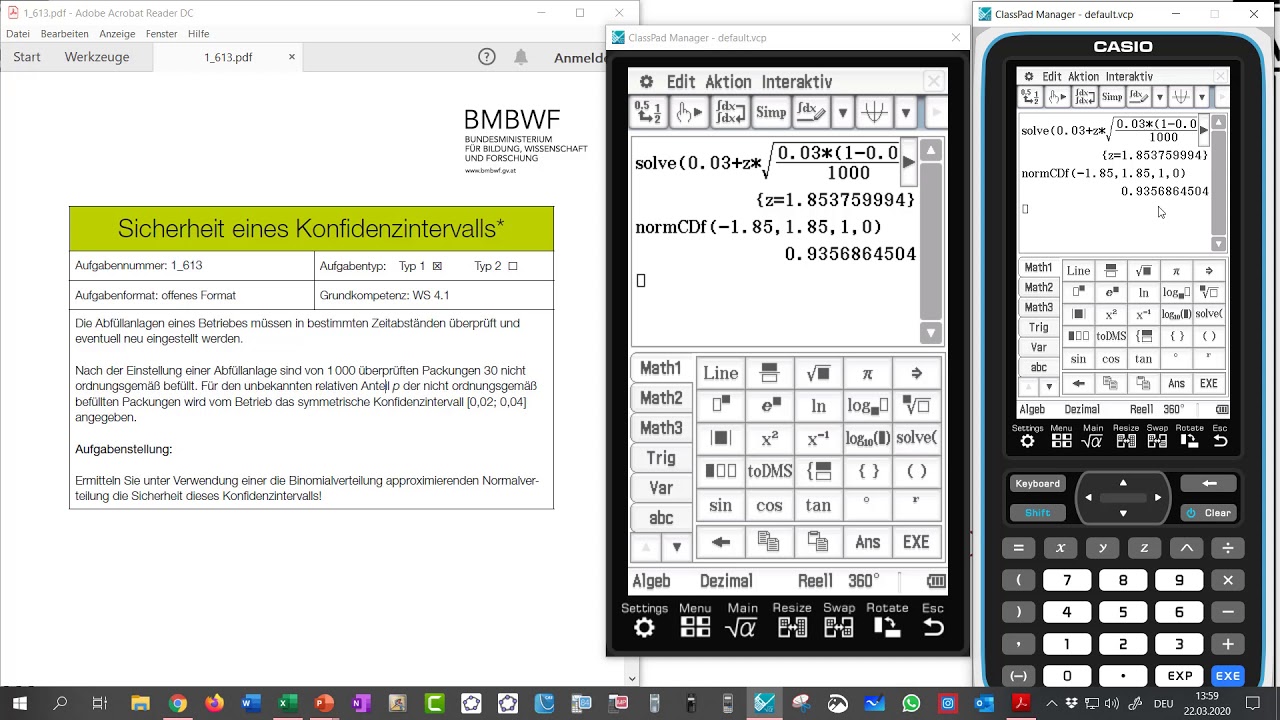Click blue EXE key on CASIO device

[1228, 676]
